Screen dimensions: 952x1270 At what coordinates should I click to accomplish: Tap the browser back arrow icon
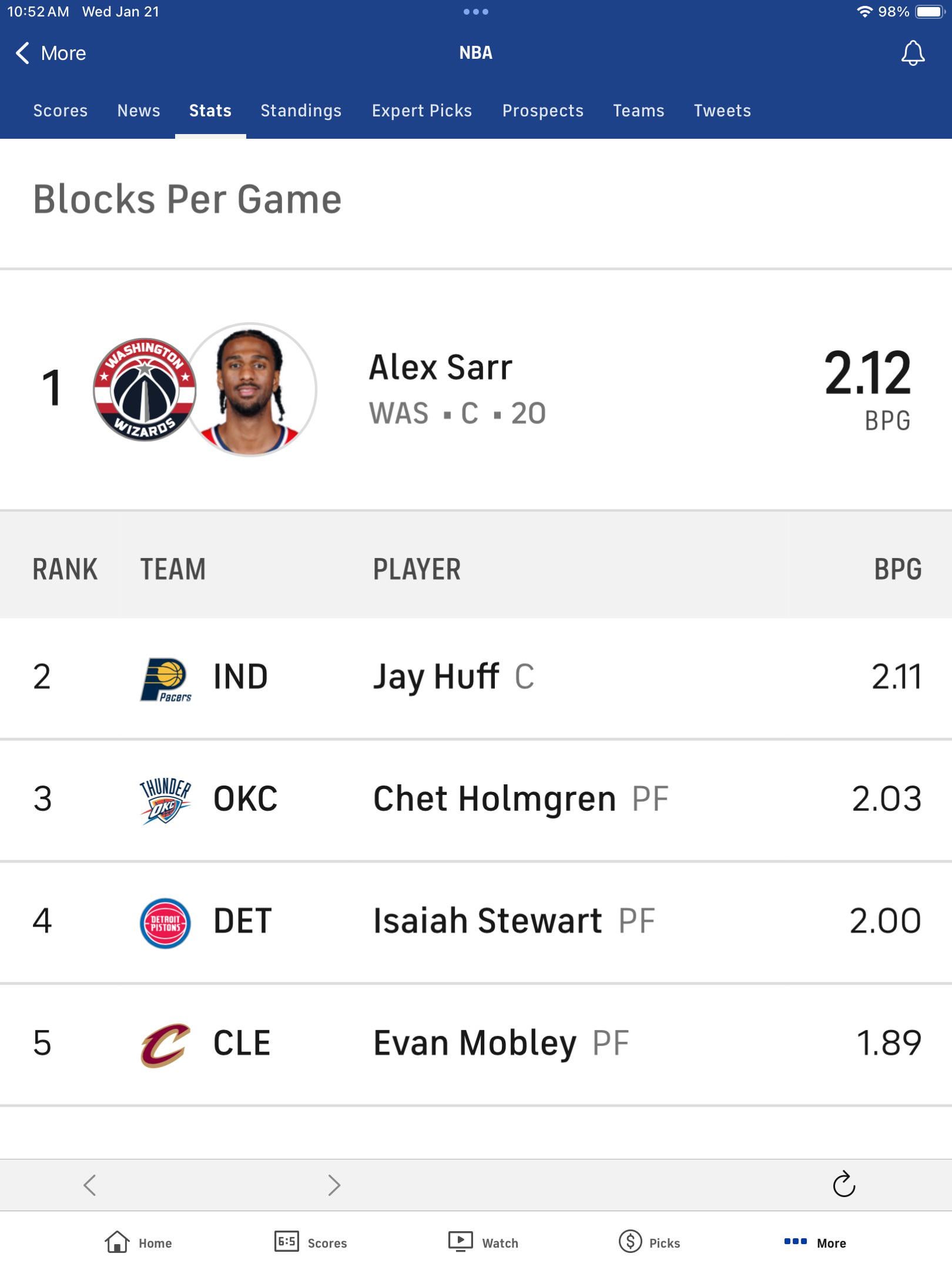(x=90, y=1185)
